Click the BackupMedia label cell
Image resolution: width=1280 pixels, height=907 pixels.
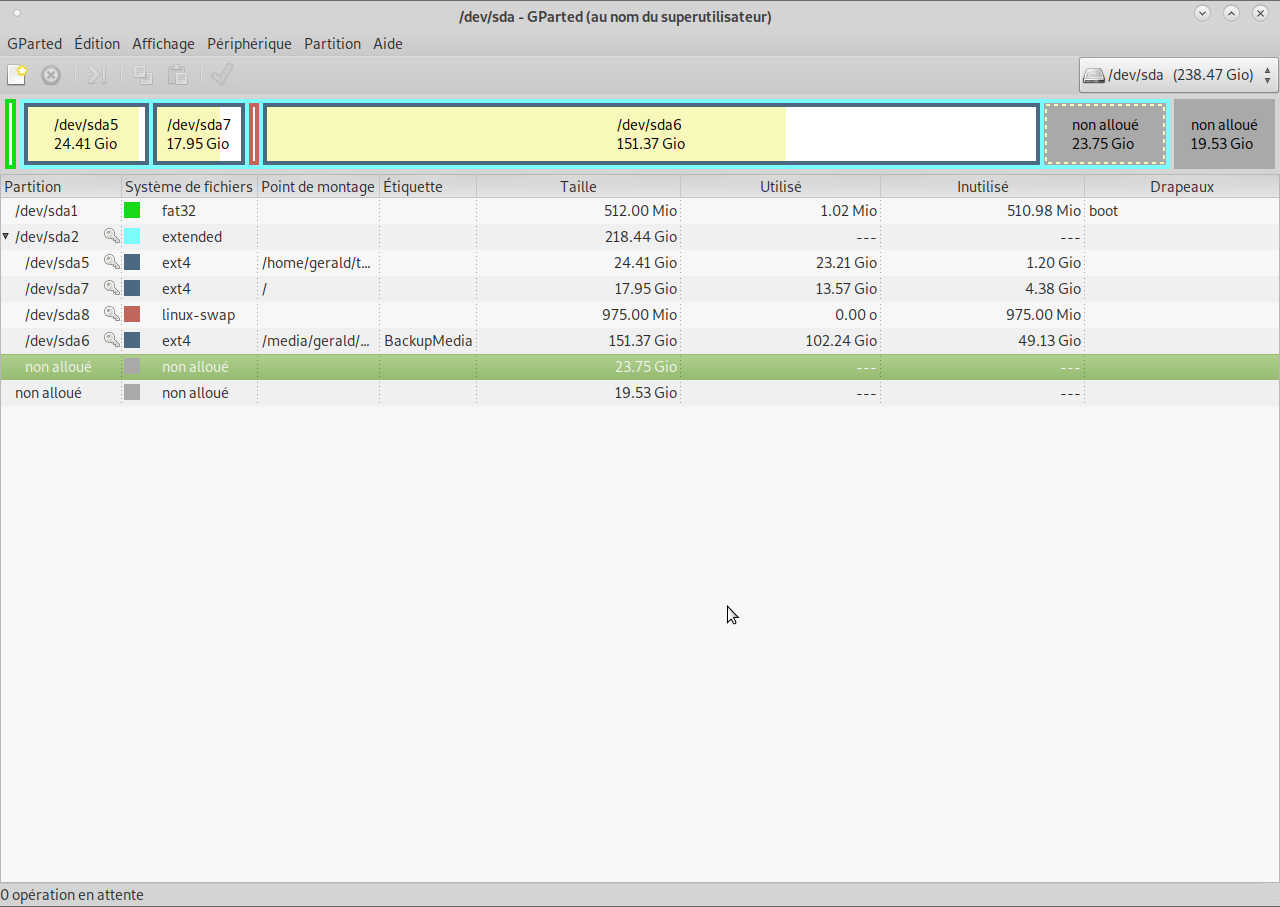point(428,341)
